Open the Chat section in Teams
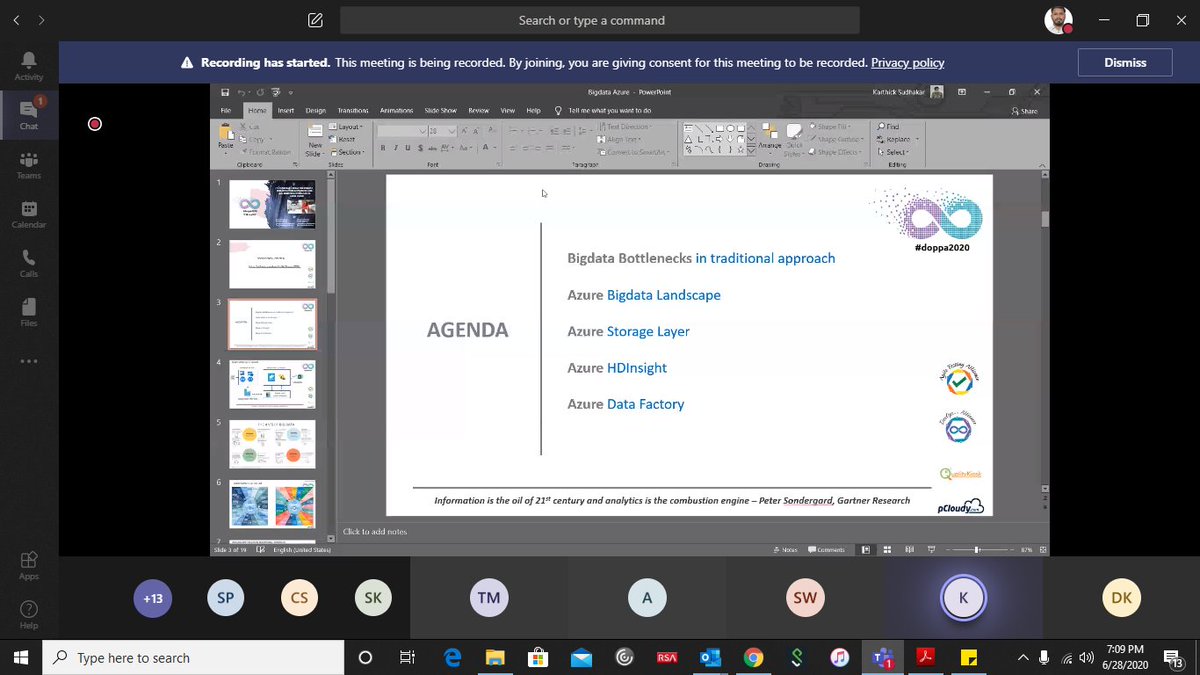 tap(28, 113)
